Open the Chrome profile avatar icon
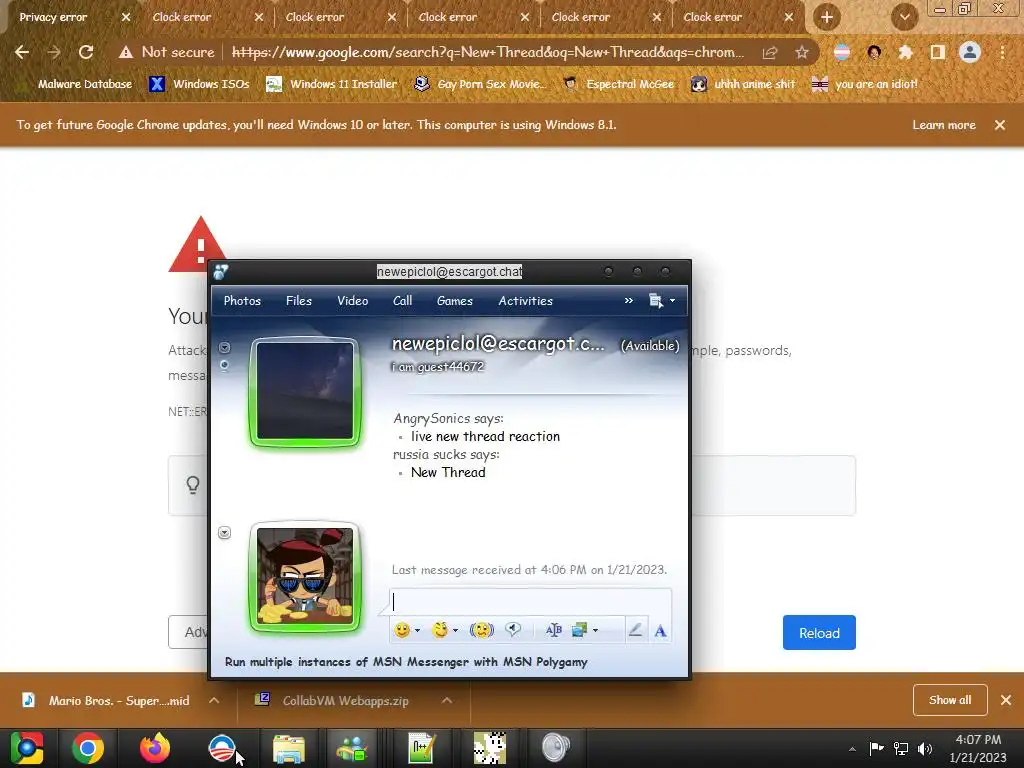Viewport: 1024px width, 768px height. click(x=970, y=52)
